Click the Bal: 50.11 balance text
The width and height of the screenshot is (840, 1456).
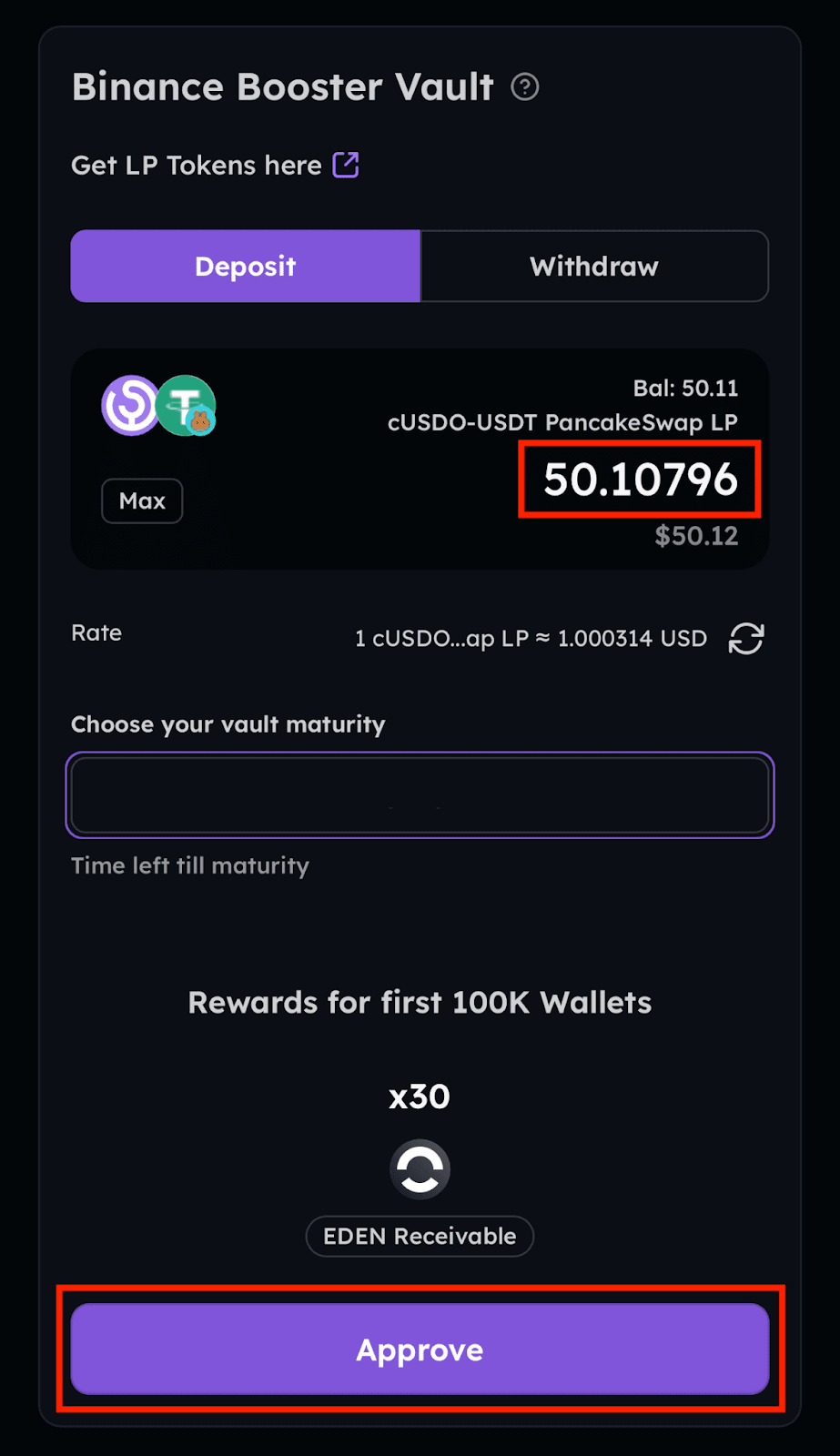click(685, 389)
